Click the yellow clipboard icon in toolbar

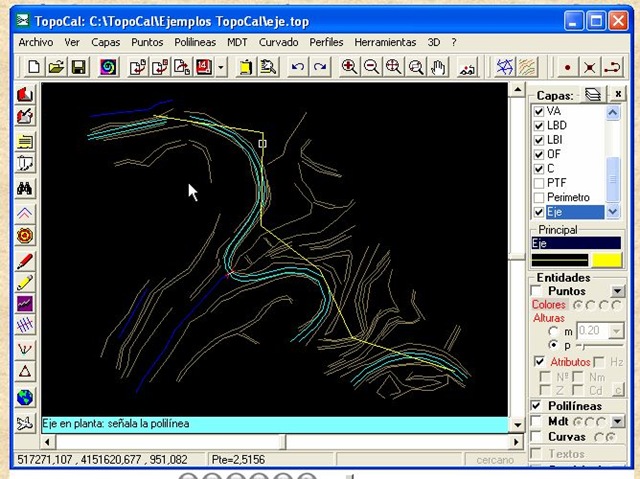pyautogui.click(x=245, y=67)
